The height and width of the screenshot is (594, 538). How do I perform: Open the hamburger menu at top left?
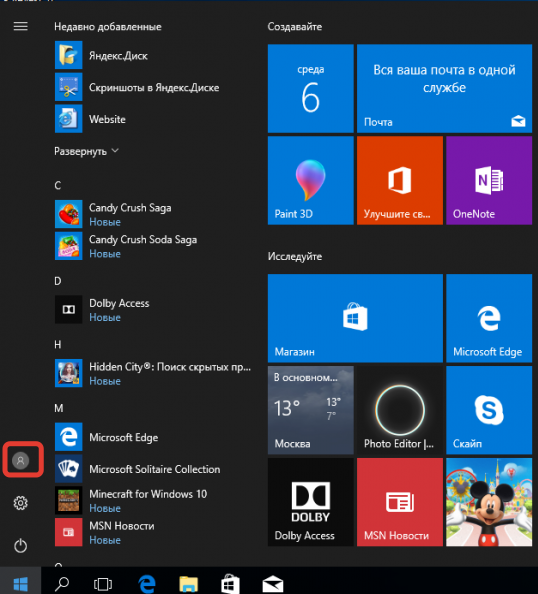(20, 26)
